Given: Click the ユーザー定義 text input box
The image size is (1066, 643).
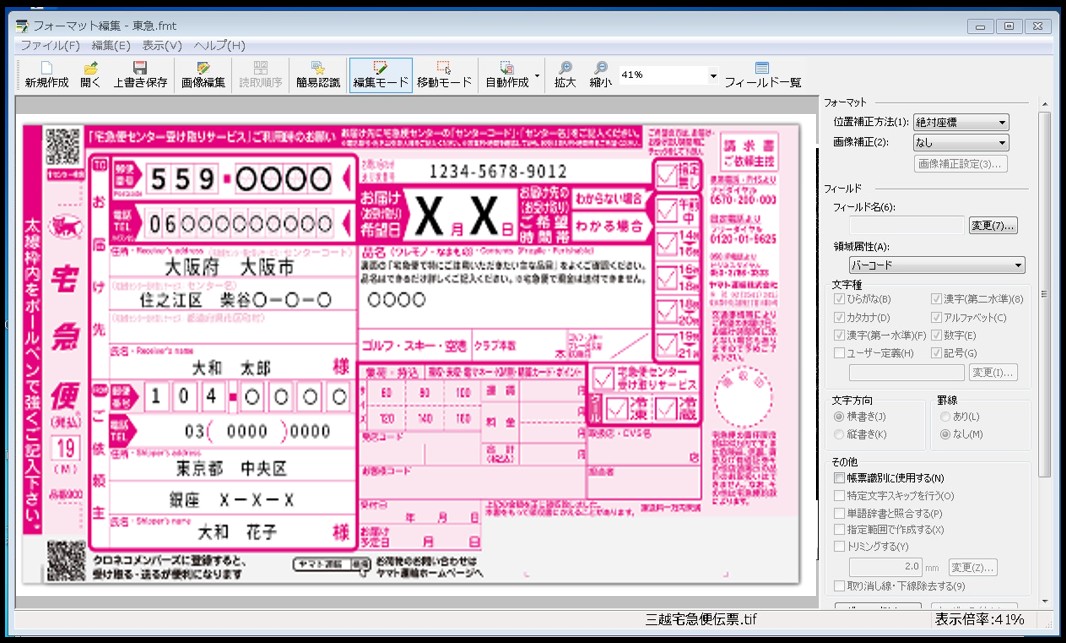Looking at the screenshot, I should tap(907, 372).
